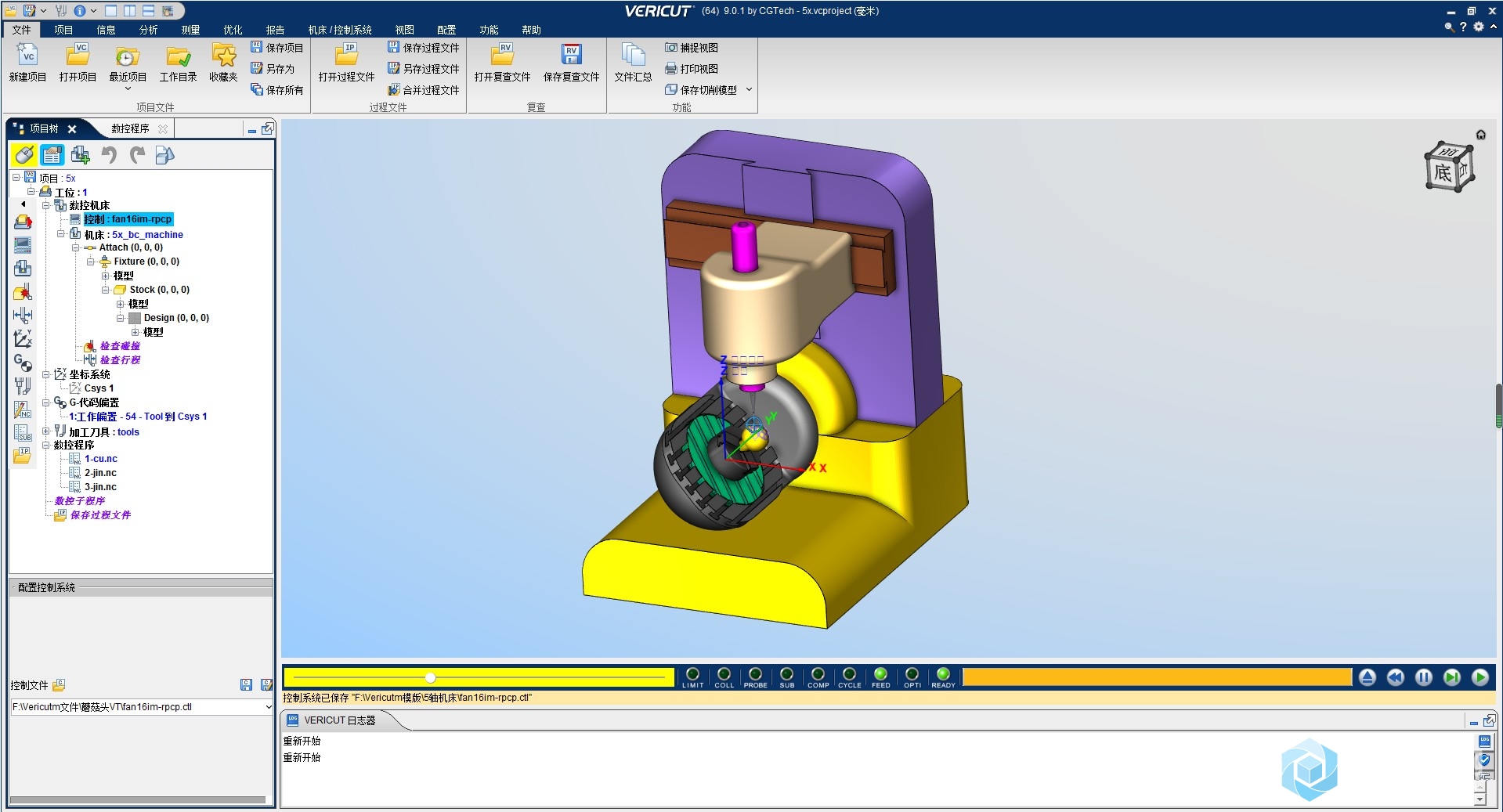This screenshot has height=812, width=1503.
Task: Collapse the 坐标系统 tree node
Action: [46, 375]
